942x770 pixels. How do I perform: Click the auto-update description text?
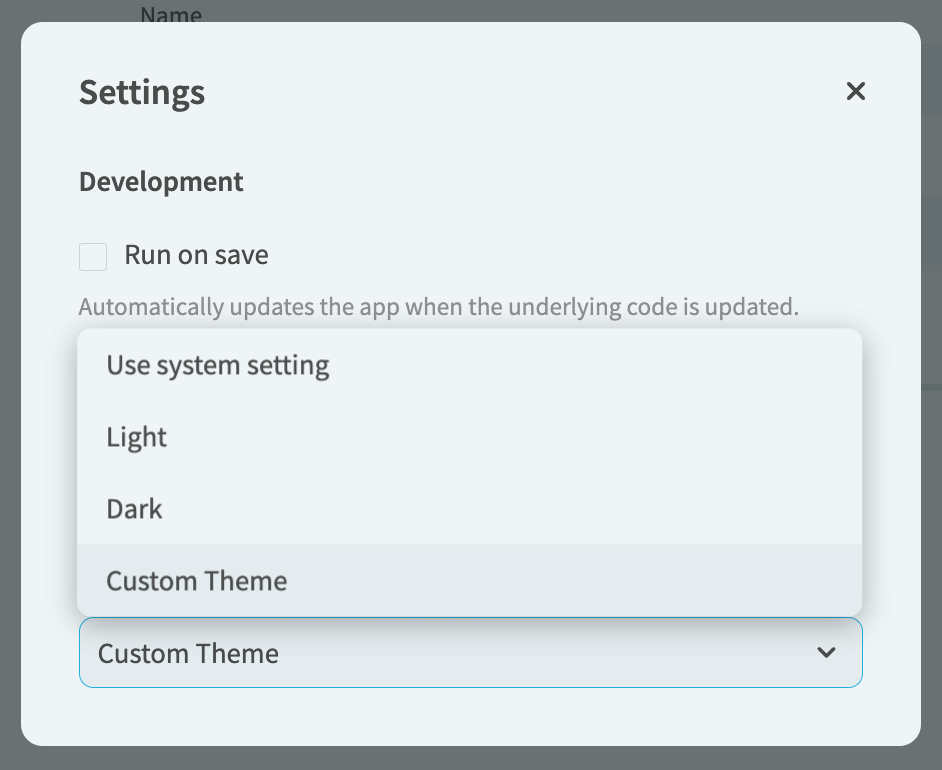[x=438, y=307]
